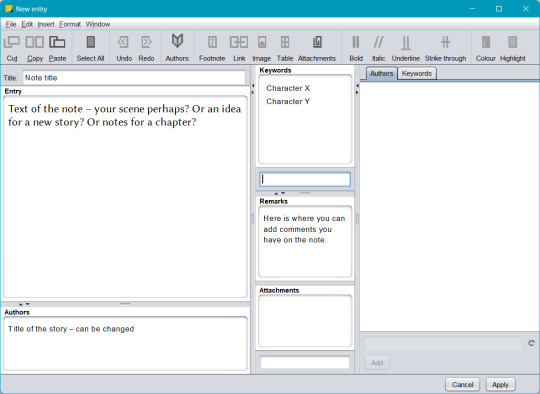The height and width of the screenshot is (394, 540).
Task: Click the Cancel button
Action: coord(463,384)
